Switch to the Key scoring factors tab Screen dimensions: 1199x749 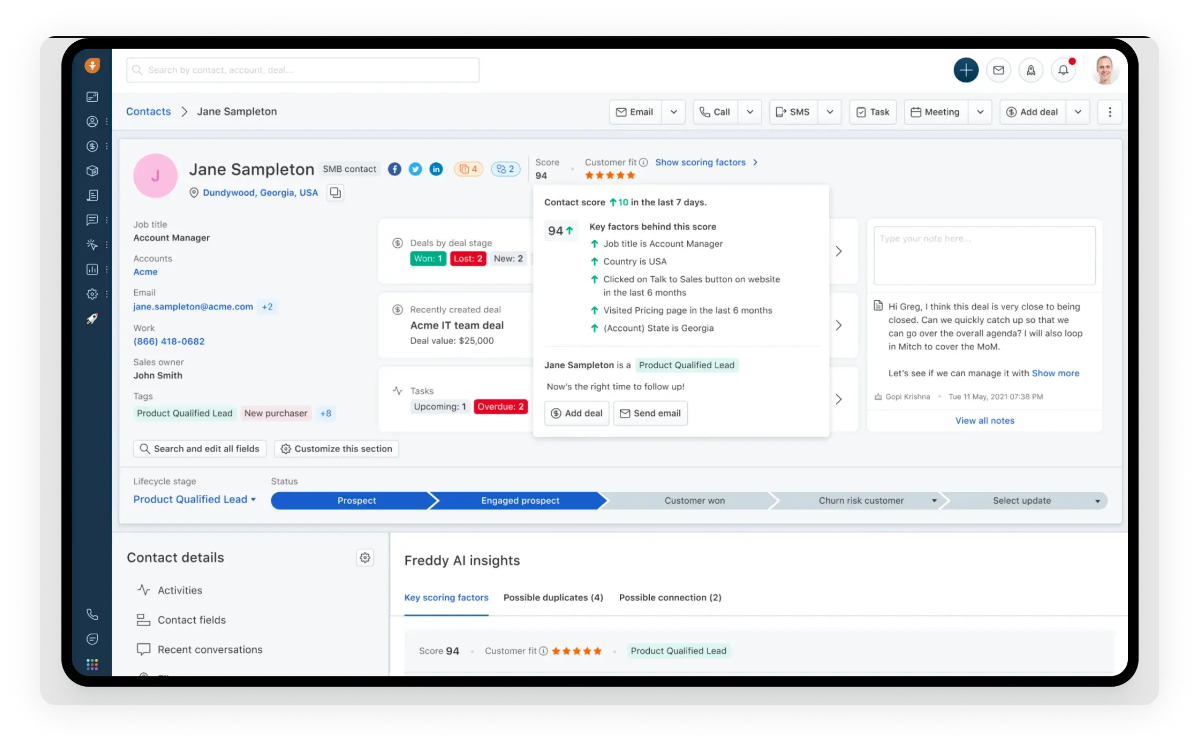447,598
